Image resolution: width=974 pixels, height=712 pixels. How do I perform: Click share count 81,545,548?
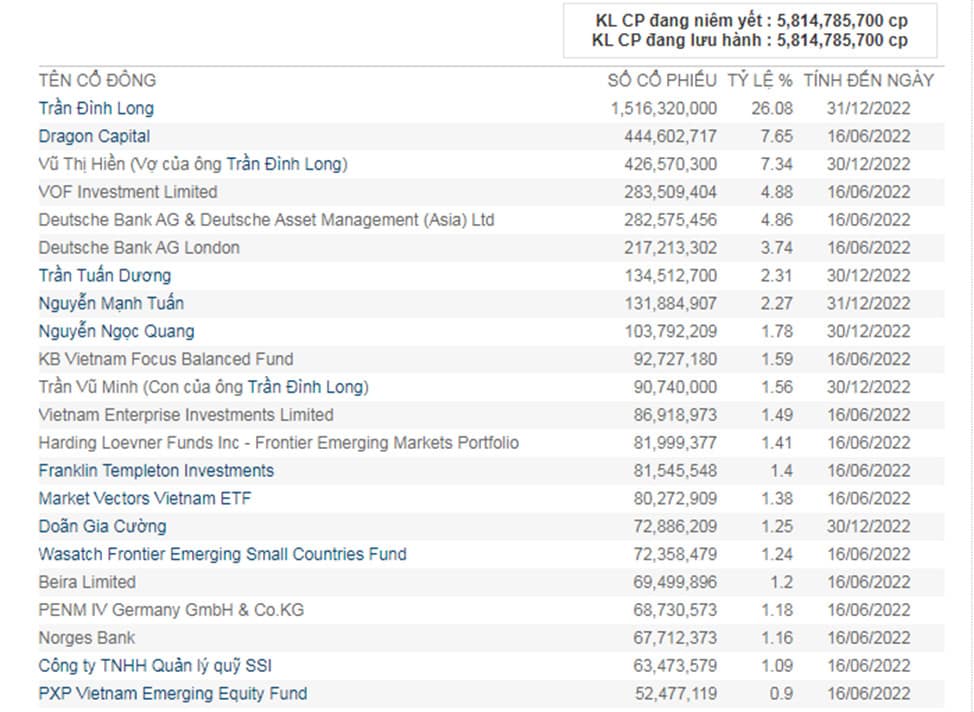(x=675, y=470)
